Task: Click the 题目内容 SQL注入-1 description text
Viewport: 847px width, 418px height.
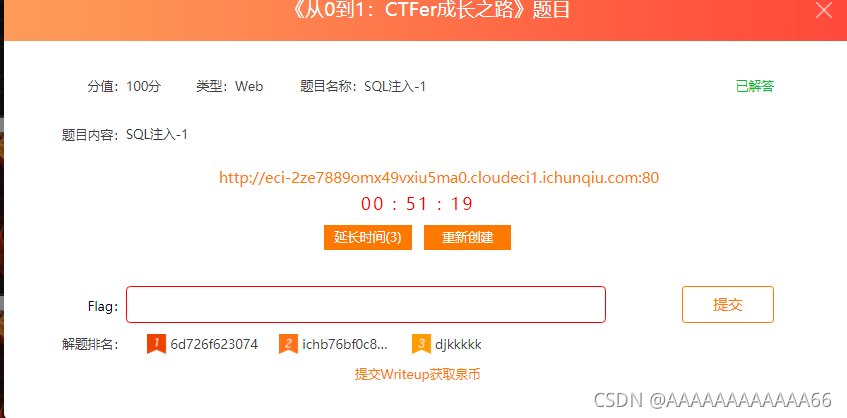Action: 125,134
